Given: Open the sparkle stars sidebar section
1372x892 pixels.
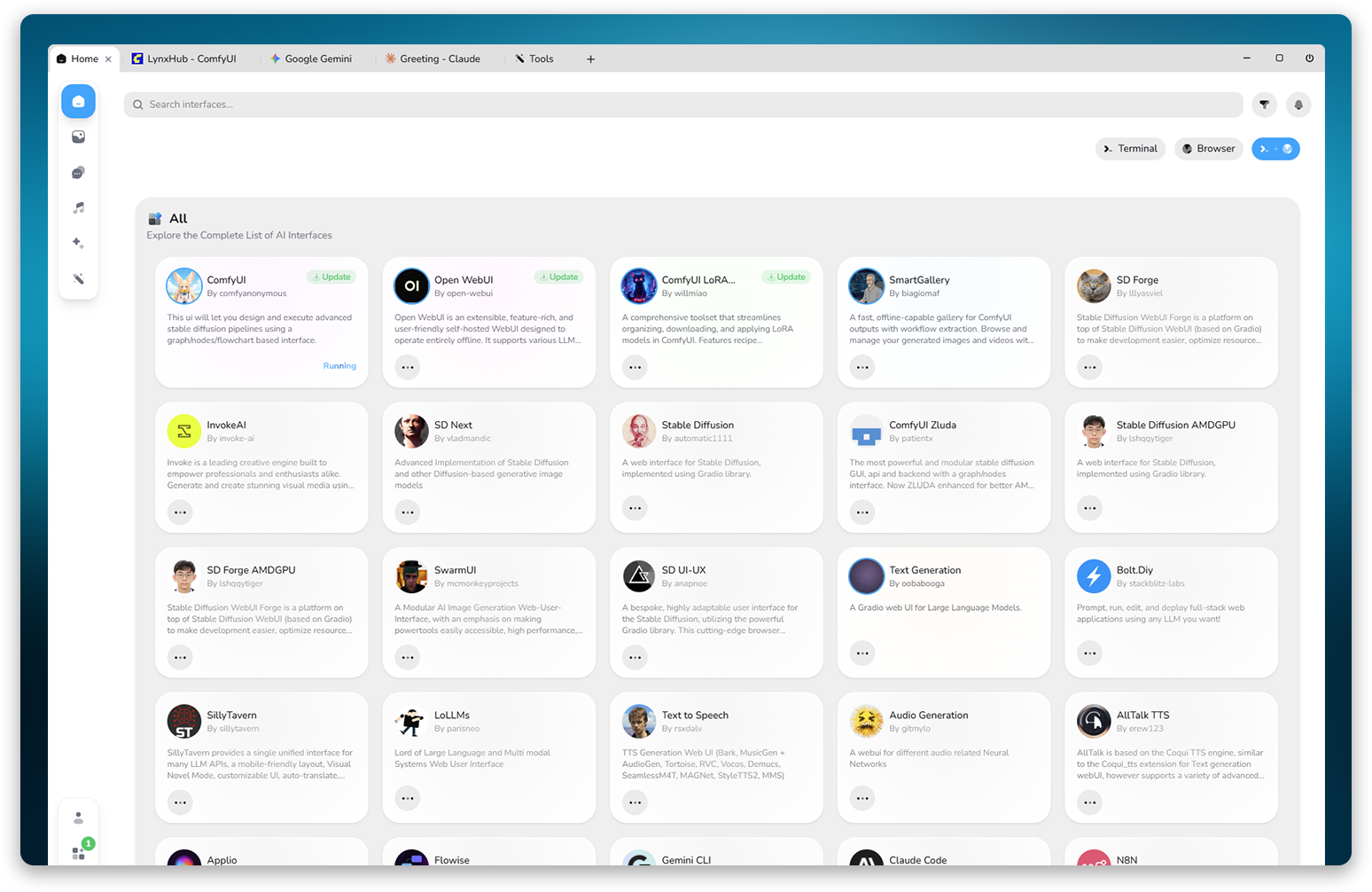Looking at the screenshot, I should 78,243.
